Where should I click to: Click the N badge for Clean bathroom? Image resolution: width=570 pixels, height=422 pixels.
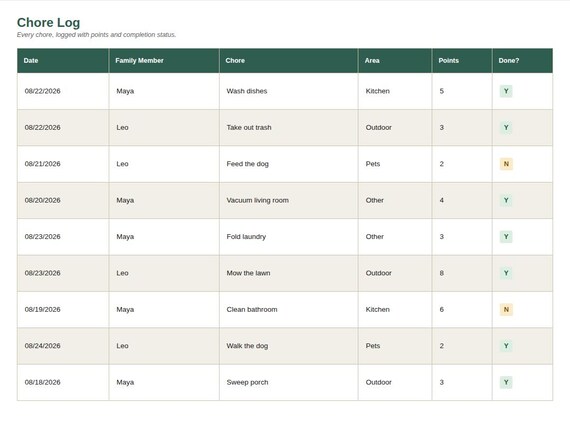pyautogui.click(x=506, y=309)
